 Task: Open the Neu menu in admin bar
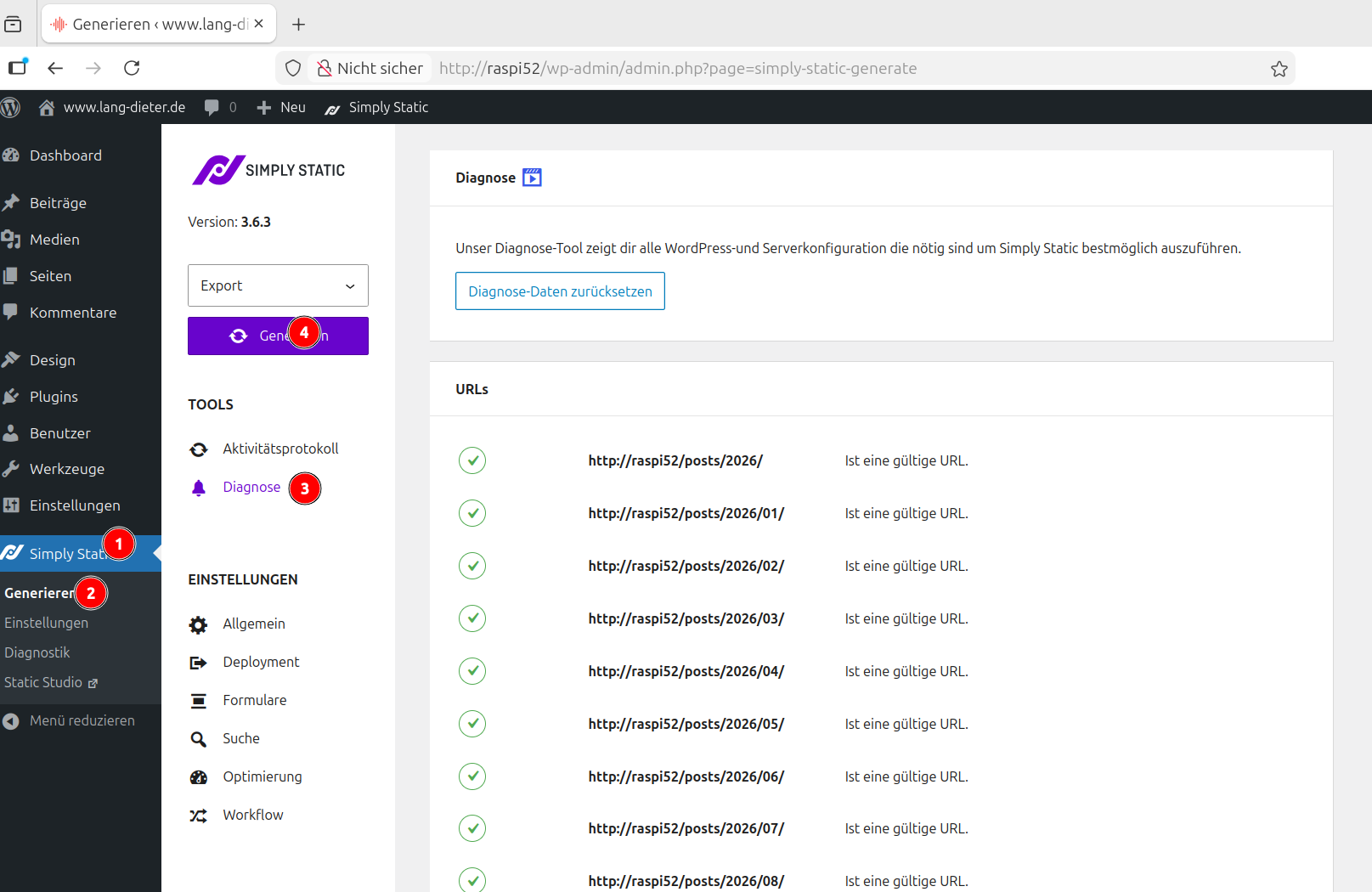(282, 107)
